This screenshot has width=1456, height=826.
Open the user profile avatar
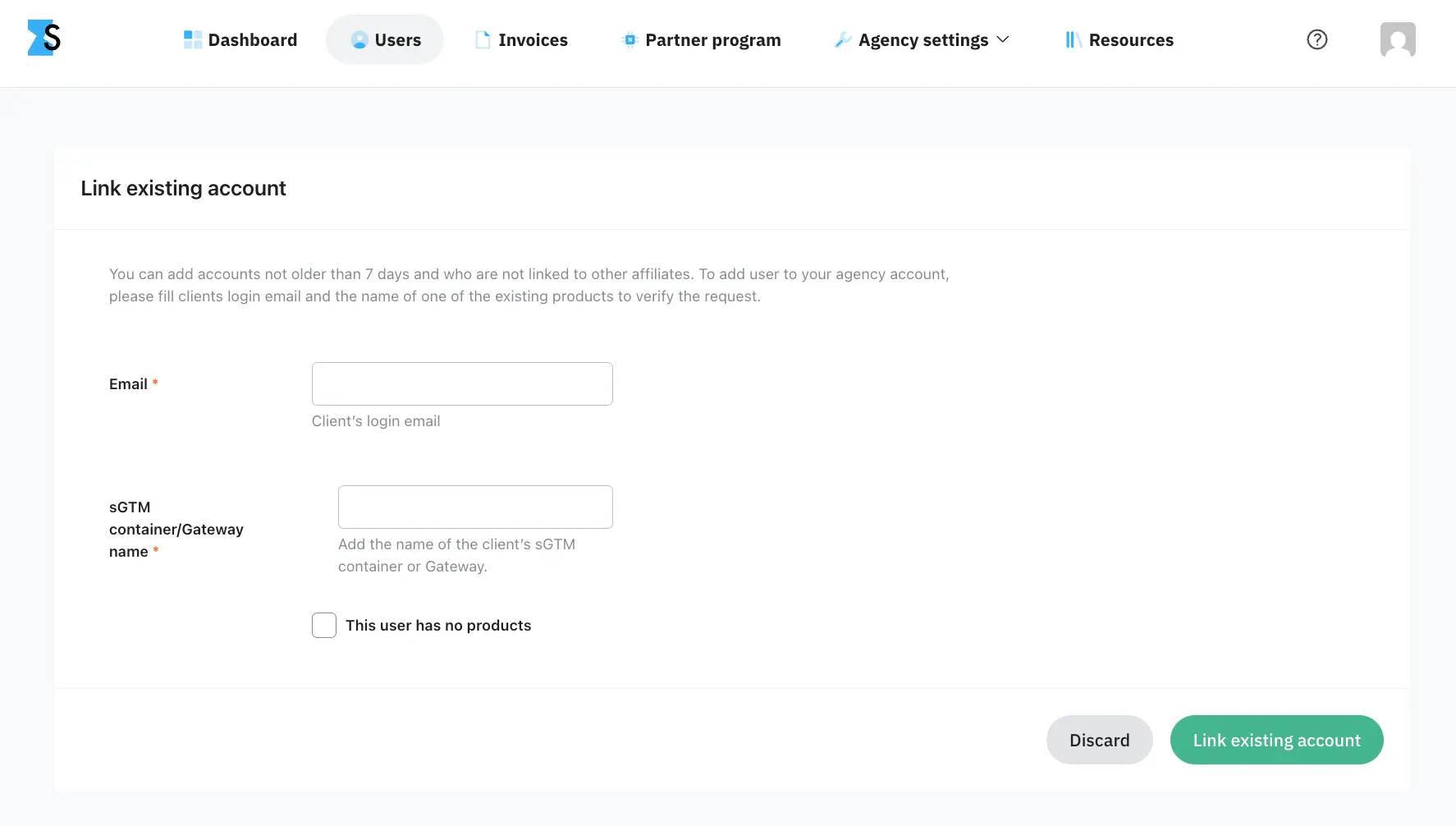coord(1397,39)
